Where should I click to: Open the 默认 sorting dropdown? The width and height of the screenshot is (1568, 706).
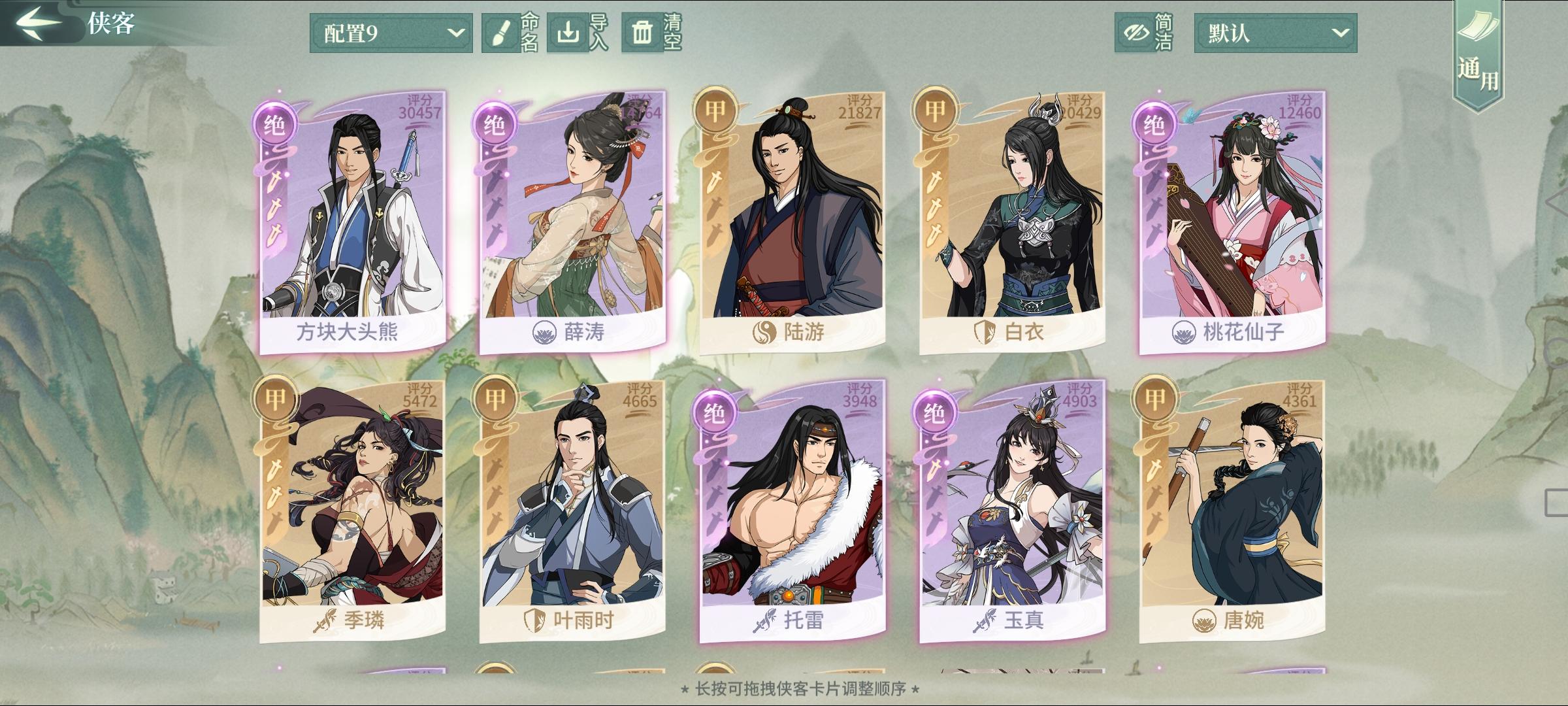[x=1275, y=33]
